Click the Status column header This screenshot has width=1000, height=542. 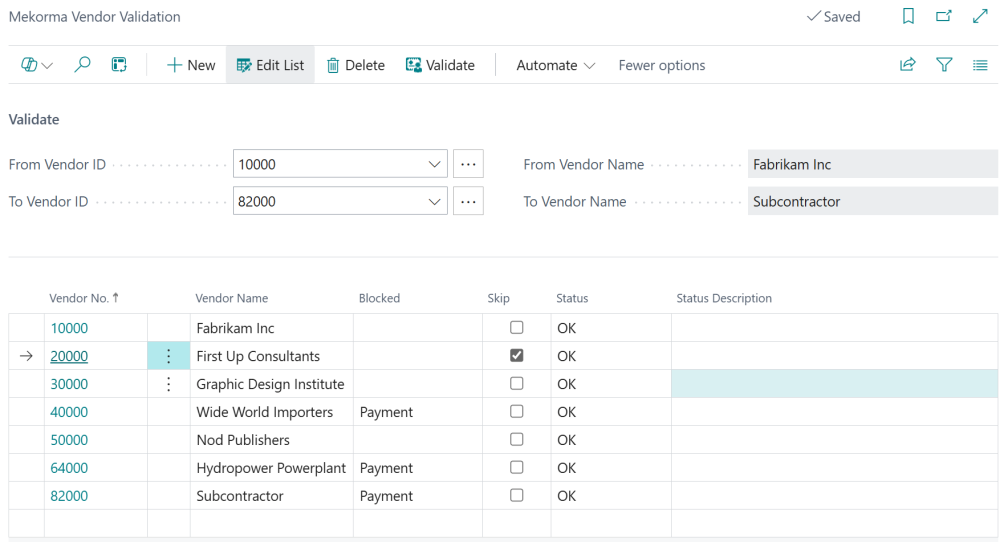tap(572, 298)
